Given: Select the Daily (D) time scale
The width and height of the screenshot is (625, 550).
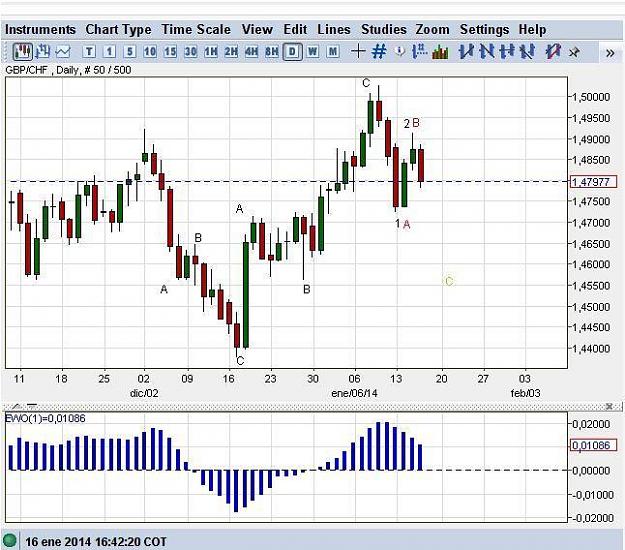Looking at the screenshot, I should tap(293, 52).
